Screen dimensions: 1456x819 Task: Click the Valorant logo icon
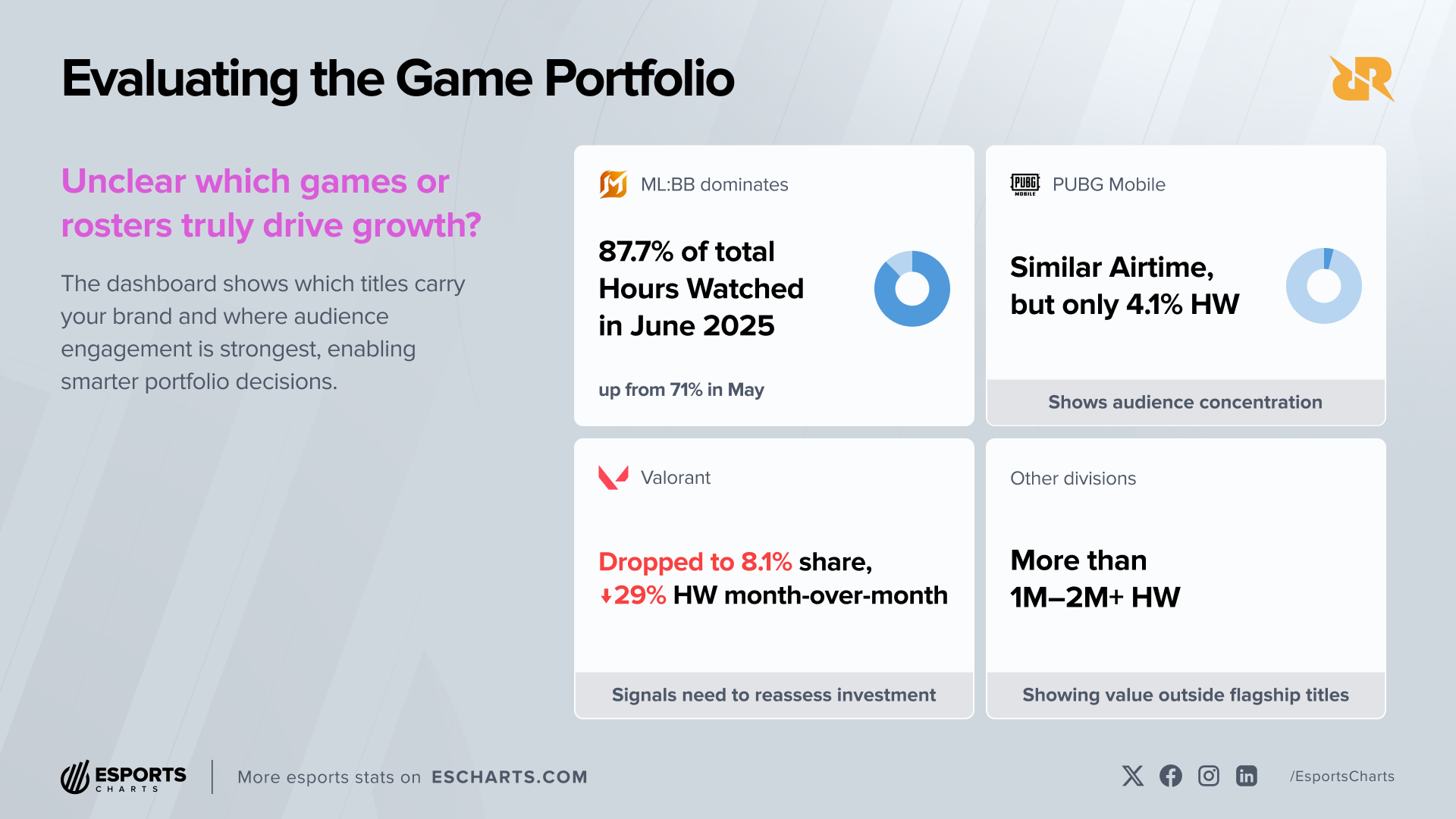pyautogui.click(x=613, y=478)
